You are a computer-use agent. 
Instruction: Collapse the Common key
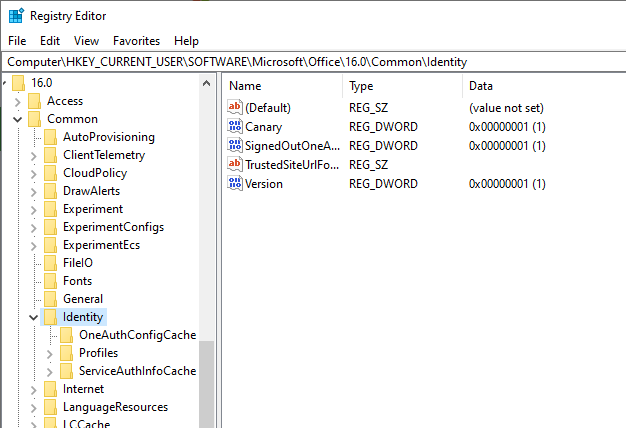pos(18,119)
